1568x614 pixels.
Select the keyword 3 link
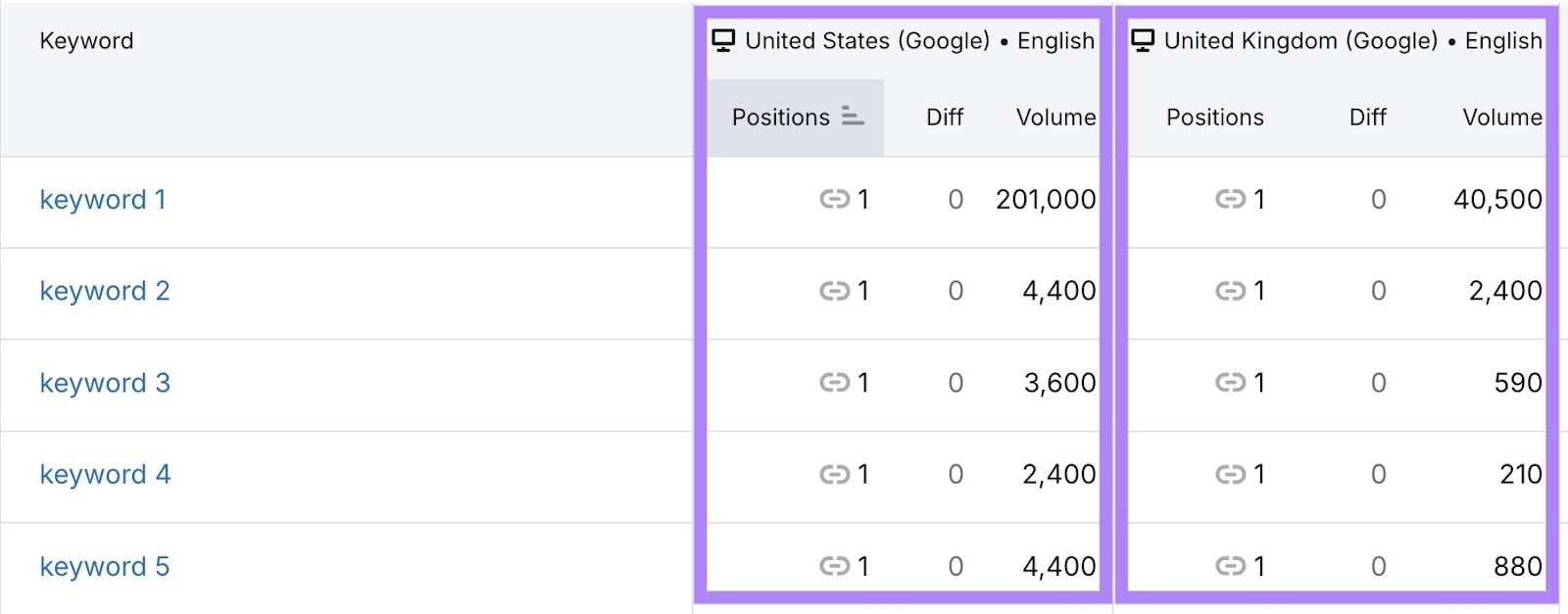coord(105,383)
